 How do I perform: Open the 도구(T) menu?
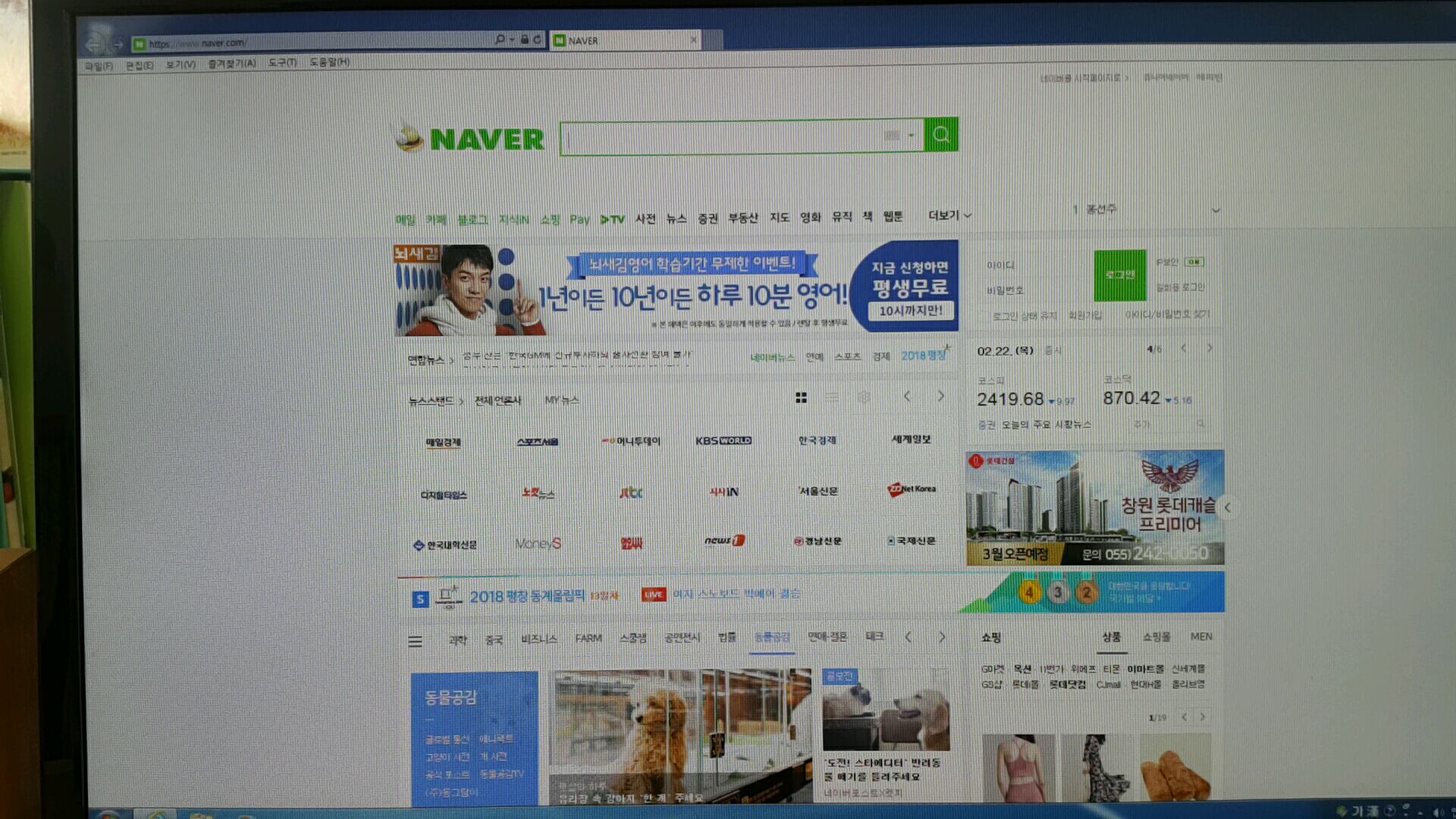click(x=282, y=62)
